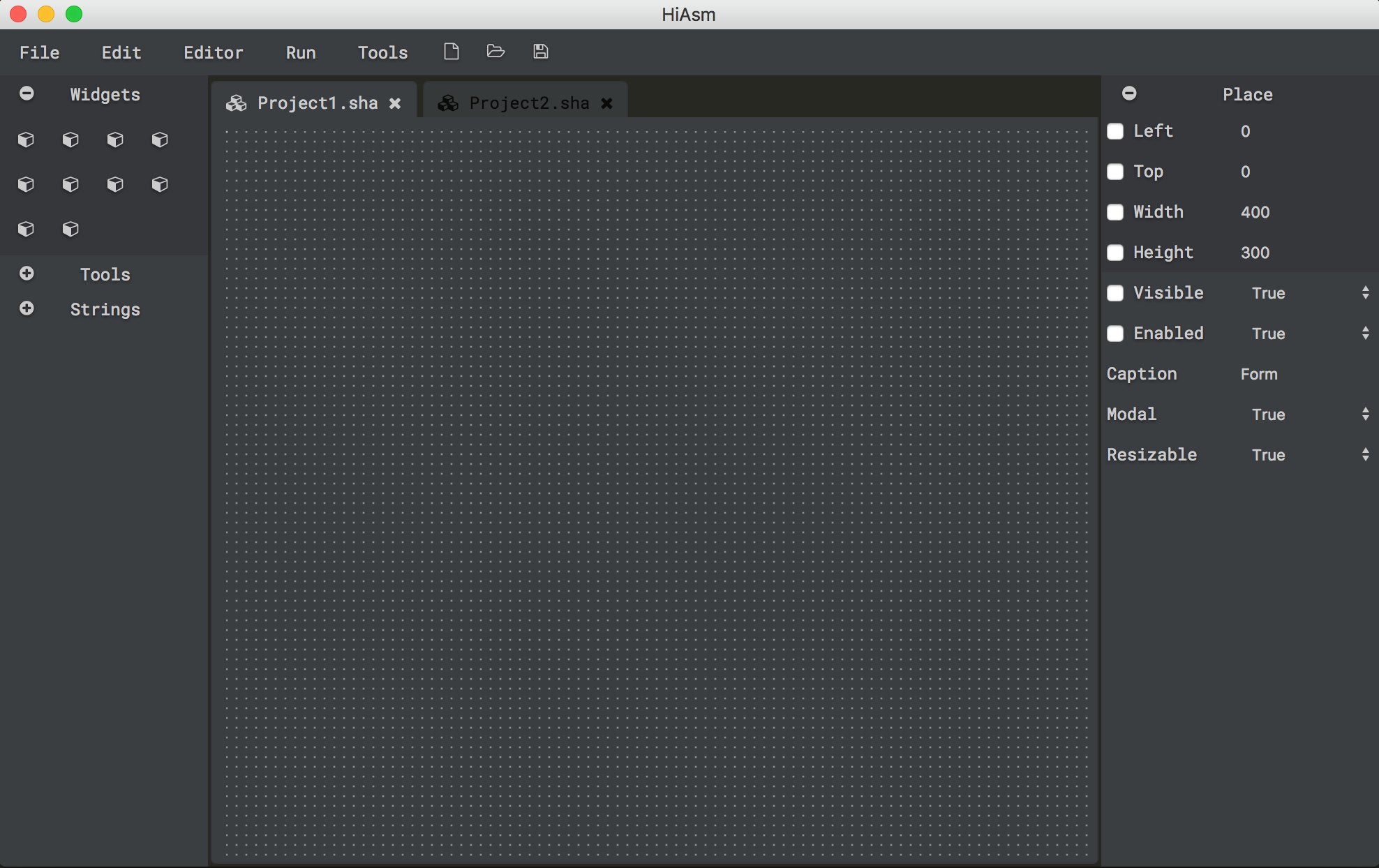Switch to the Project2.sha tab
The width and height of the screenshot is (1379, 868).
point(528,103)
